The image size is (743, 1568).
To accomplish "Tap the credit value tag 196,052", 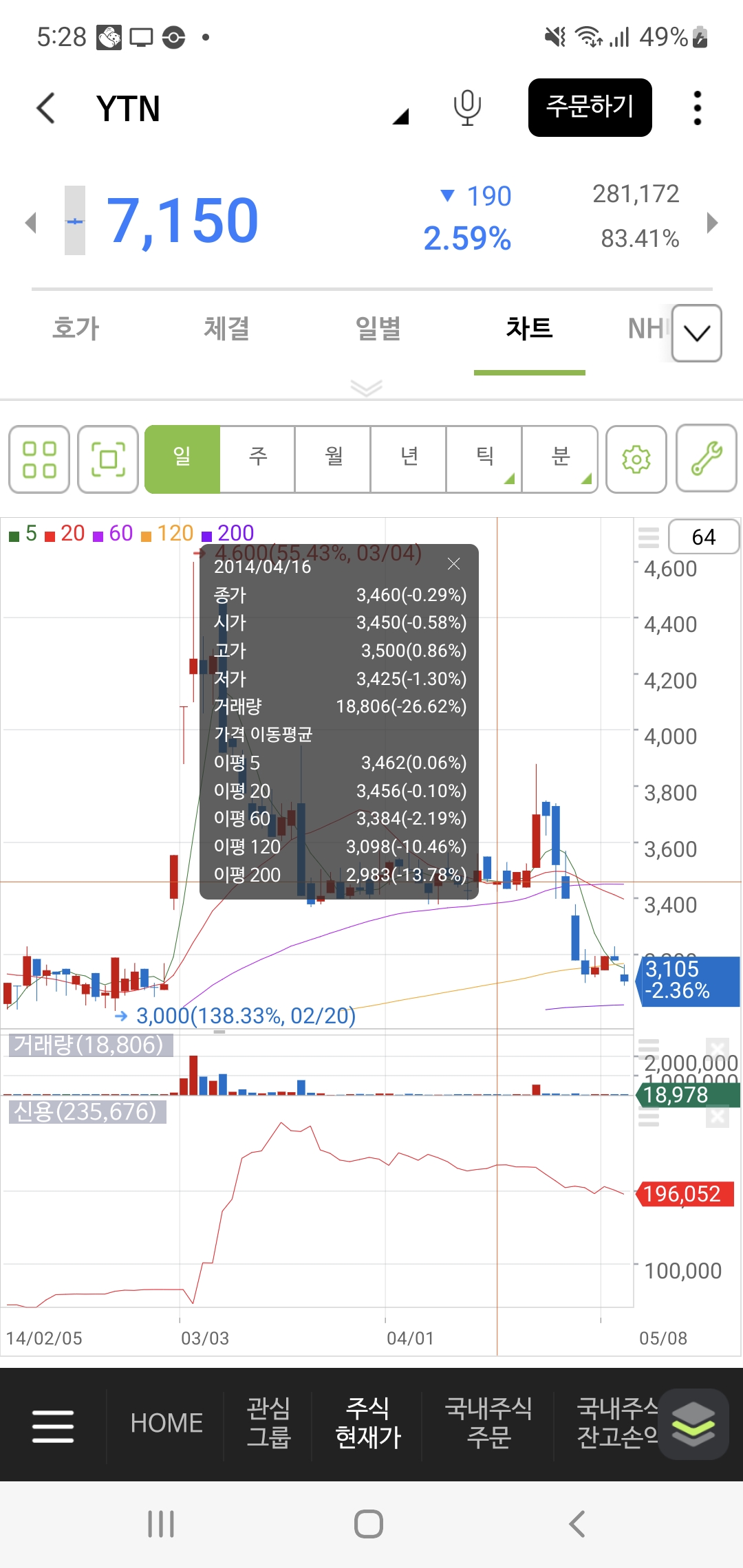I will (x=685, y=1194).
